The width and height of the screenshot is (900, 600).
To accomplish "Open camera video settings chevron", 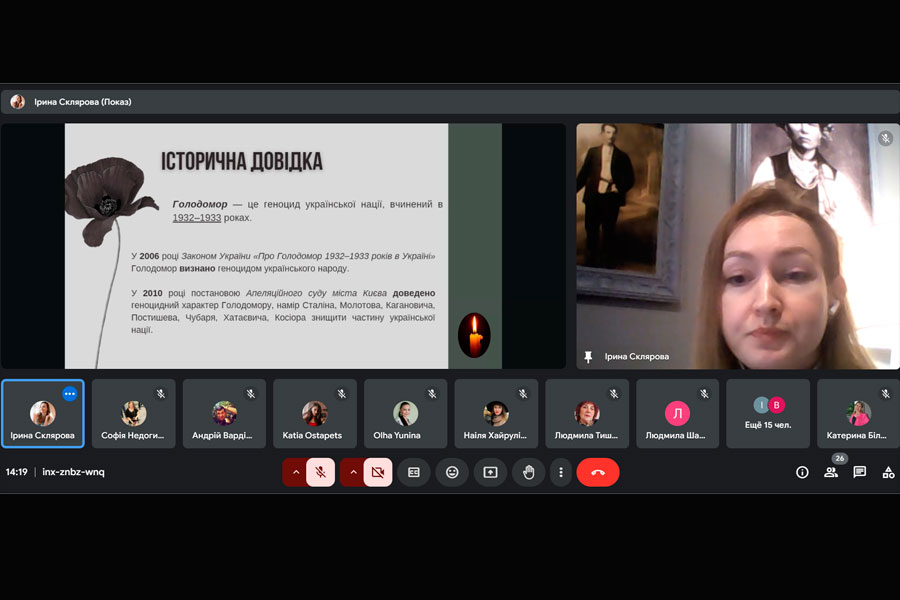I will 353,472.
